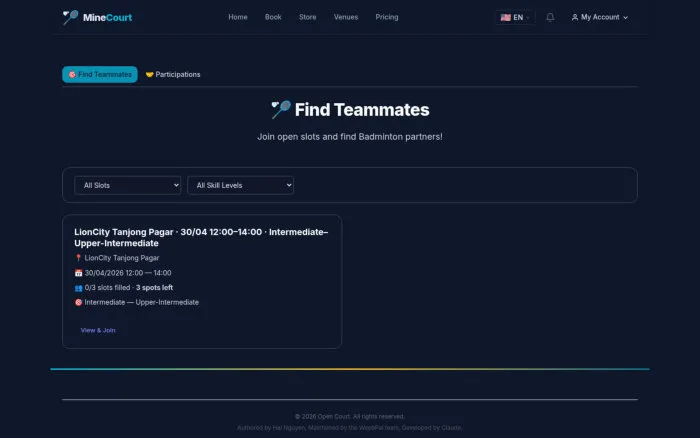Click the 2026 Open Court copyright text
This screenshot has height=438, width=700.
350,417
